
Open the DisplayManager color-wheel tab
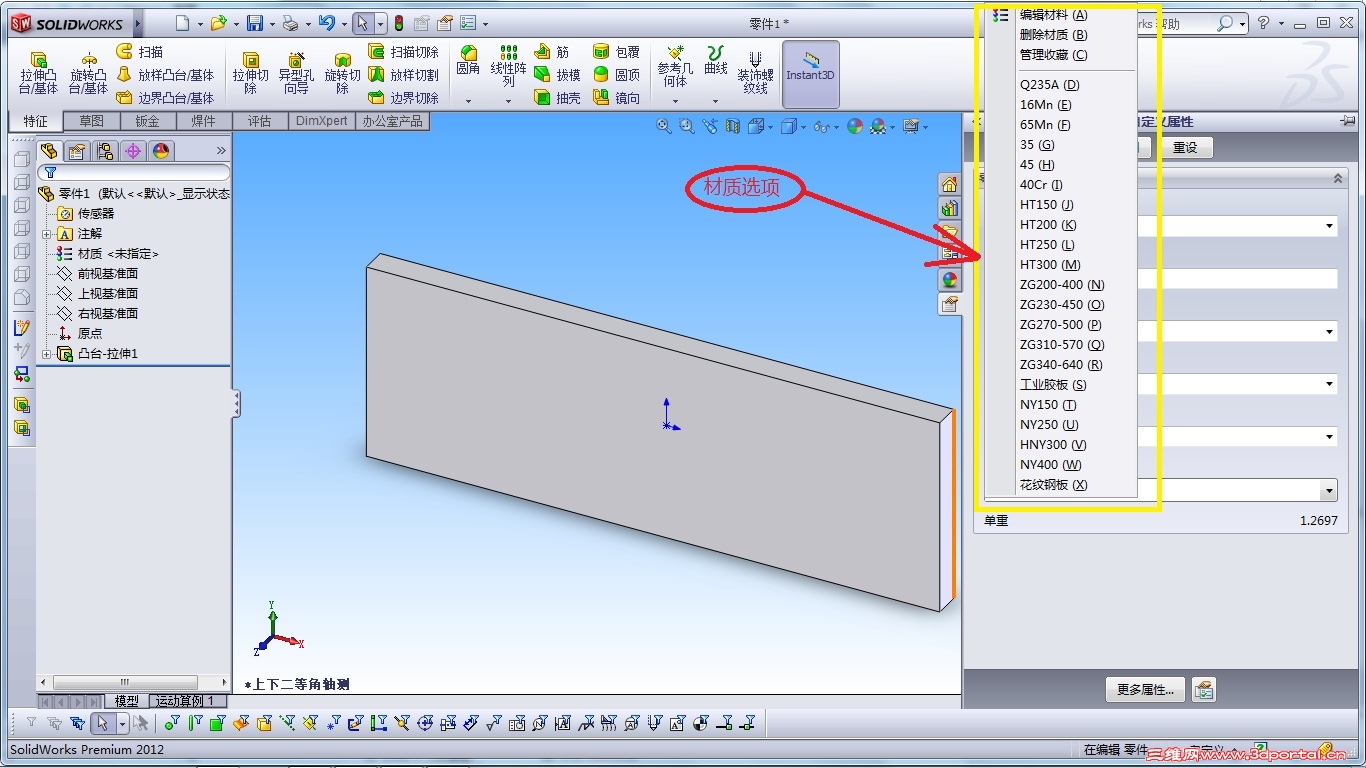[161, 151]
